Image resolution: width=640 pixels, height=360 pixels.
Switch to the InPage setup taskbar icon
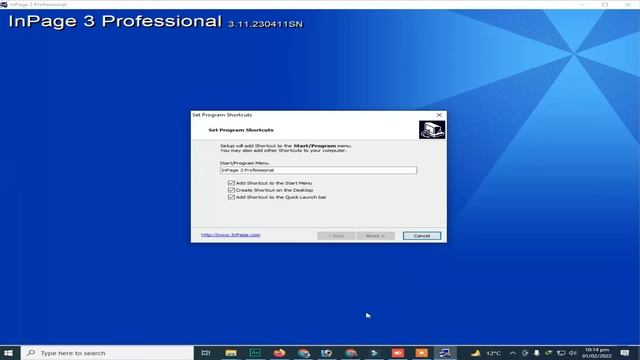coord(445,353)
